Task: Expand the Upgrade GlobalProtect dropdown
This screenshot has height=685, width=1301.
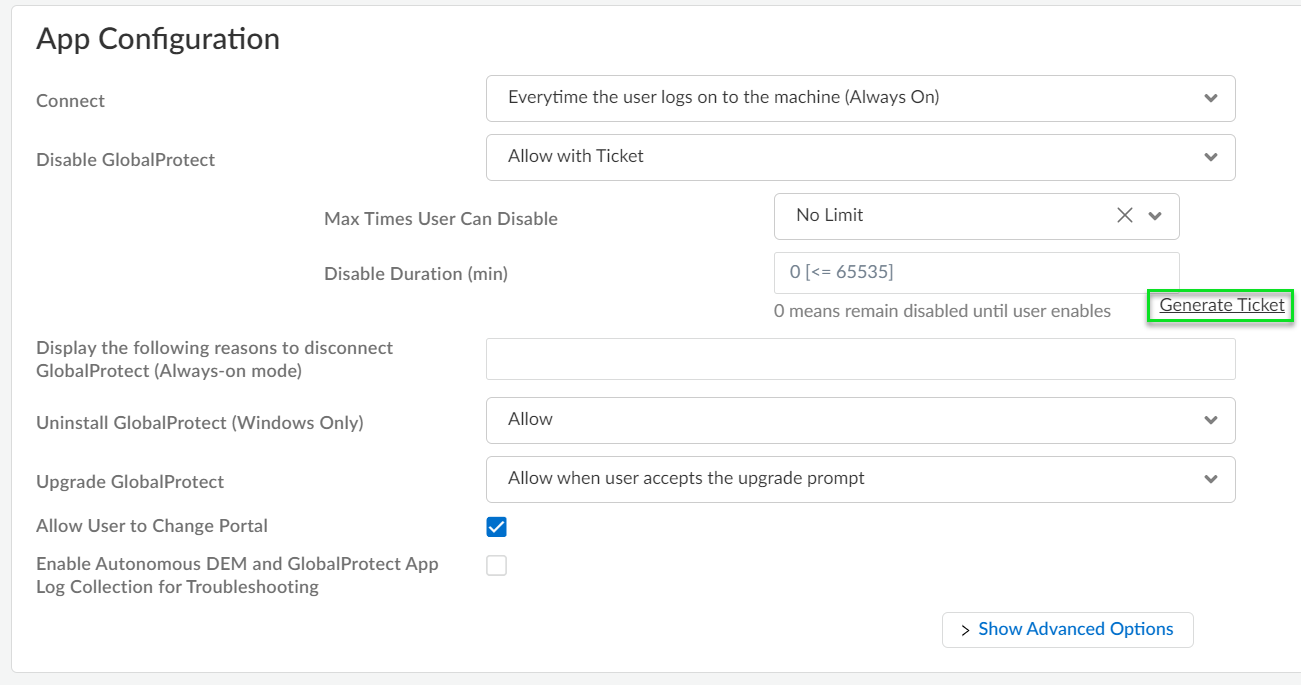Action: pyautogui.click(x=860, y=479)
